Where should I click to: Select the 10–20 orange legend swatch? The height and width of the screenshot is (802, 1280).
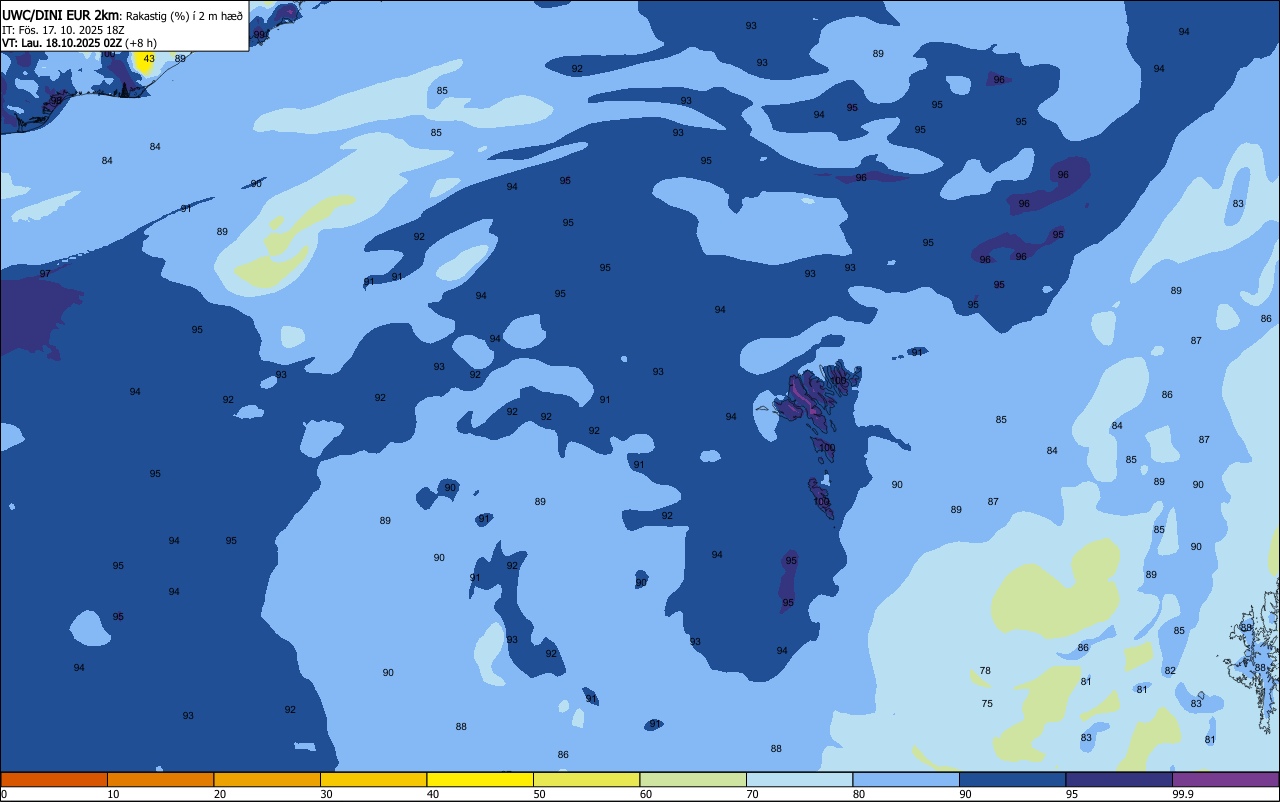coord(160,779)
